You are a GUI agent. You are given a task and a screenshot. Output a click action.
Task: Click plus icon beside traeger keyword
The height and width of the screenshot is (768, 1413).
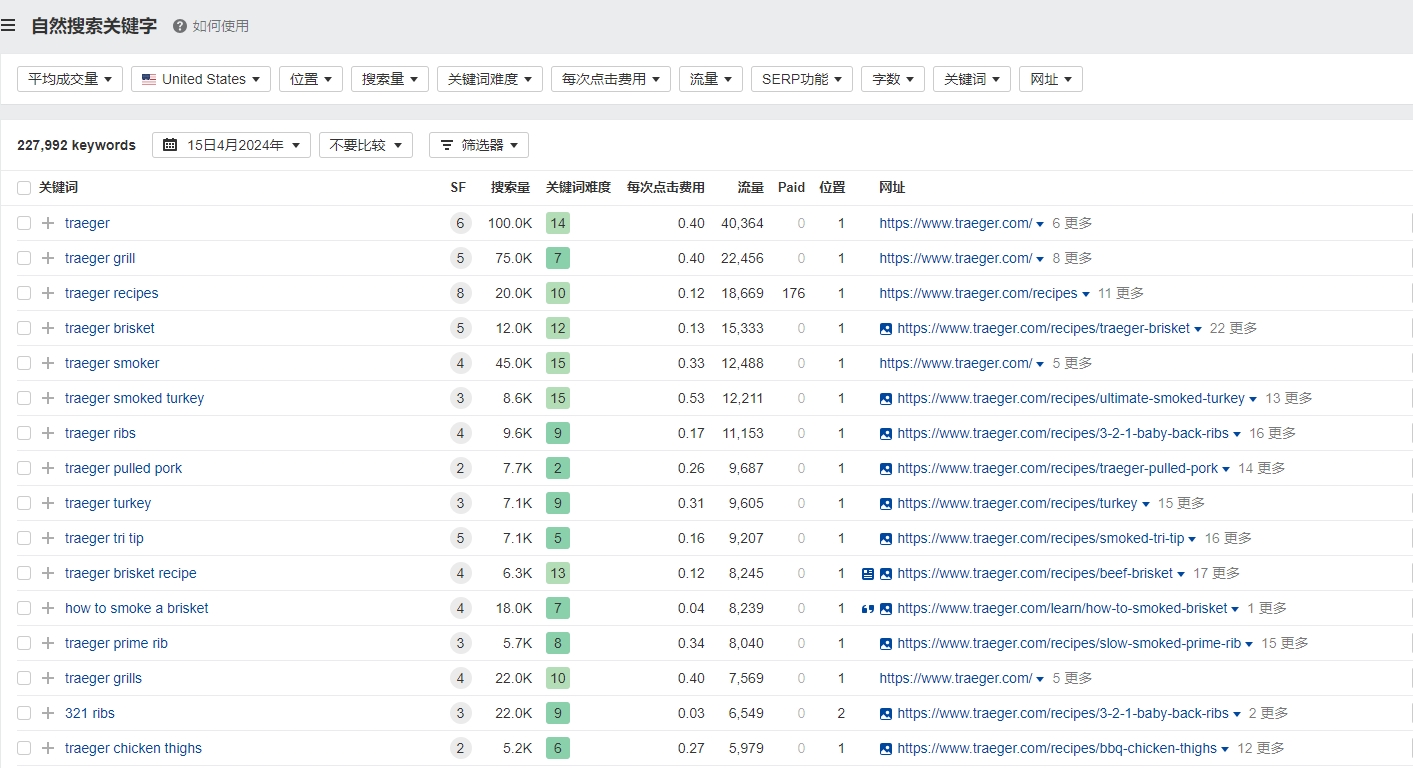point(48,223)
